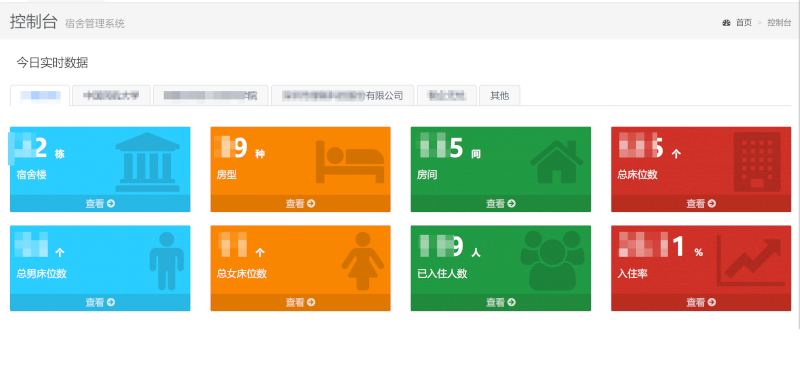
Task: Click the 总男床位数 label
Action: pos(41,274)
